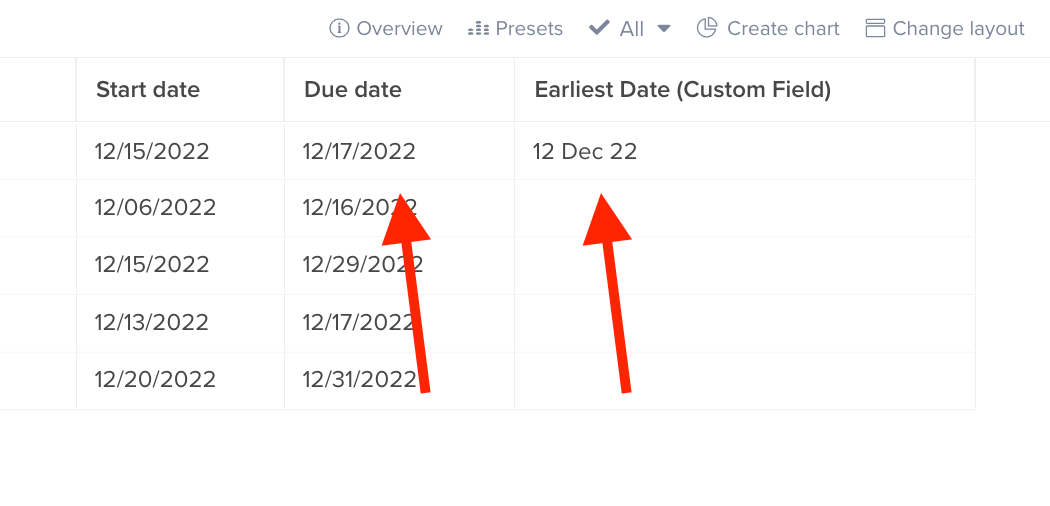Click the Overview info icon

(x=339, y=28)
